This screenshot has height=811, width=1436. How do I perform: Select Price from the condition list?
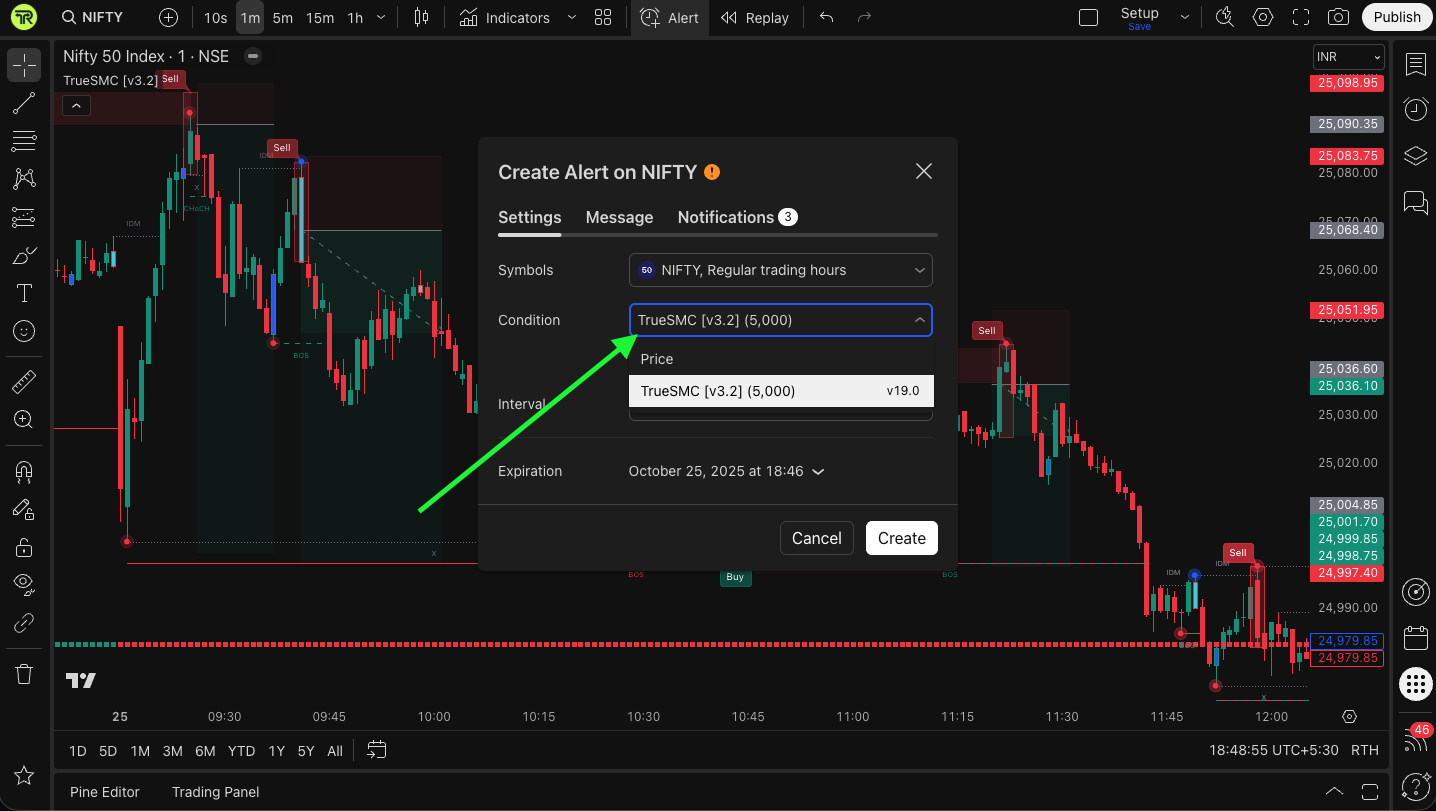point(657,359)
